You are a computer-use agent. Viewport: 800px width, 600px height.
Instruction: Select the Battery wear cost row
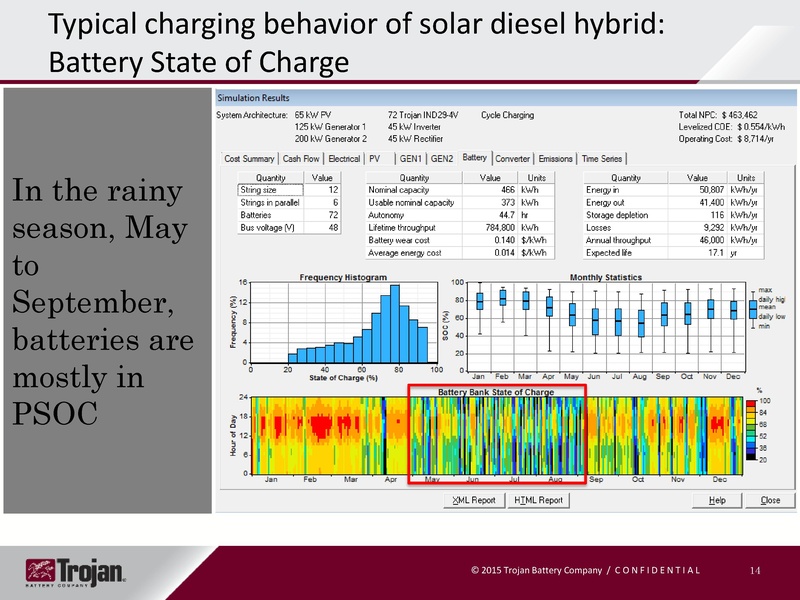(460, 240)
